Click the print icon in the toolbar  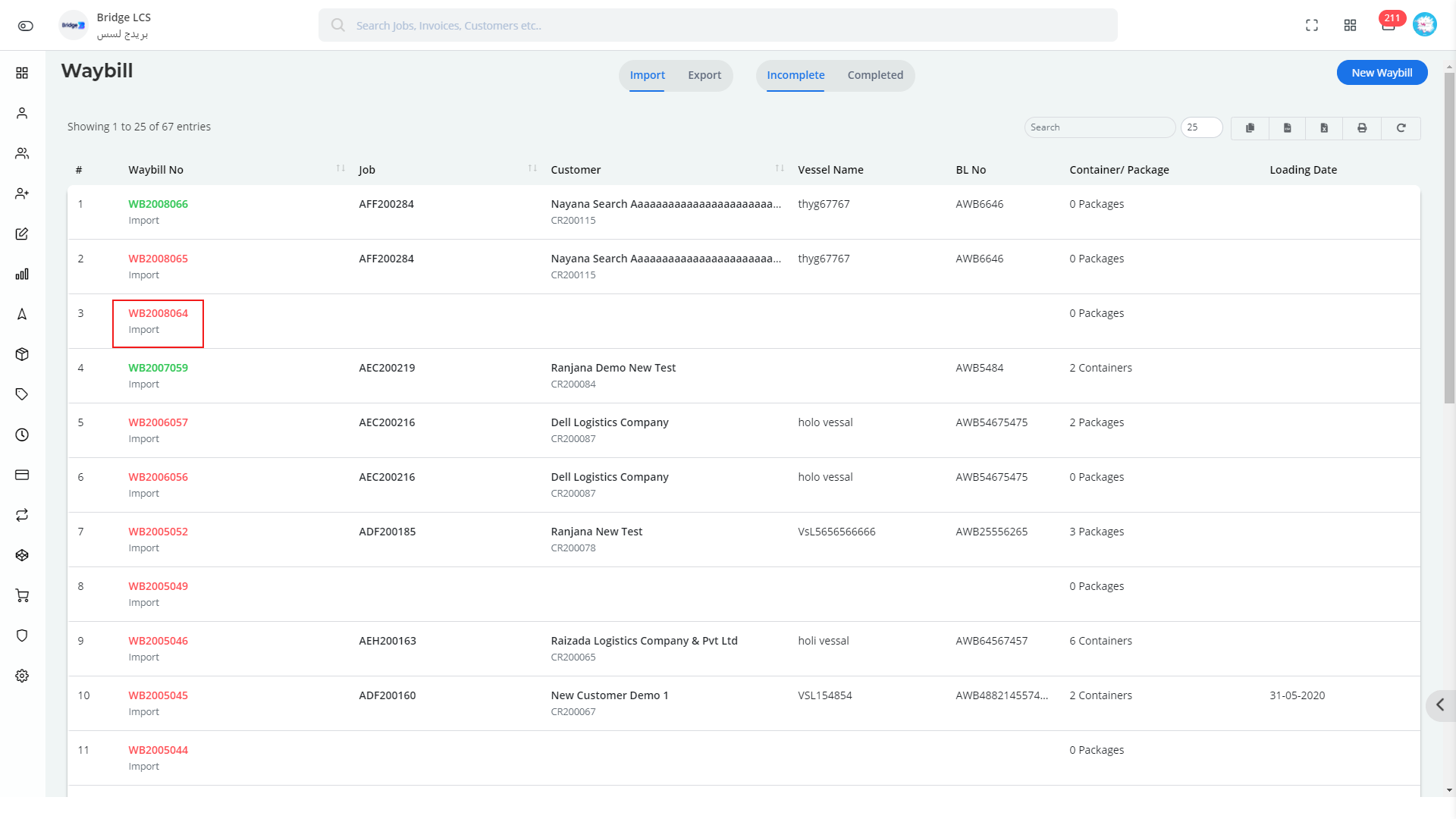(x=1362, y=127)
